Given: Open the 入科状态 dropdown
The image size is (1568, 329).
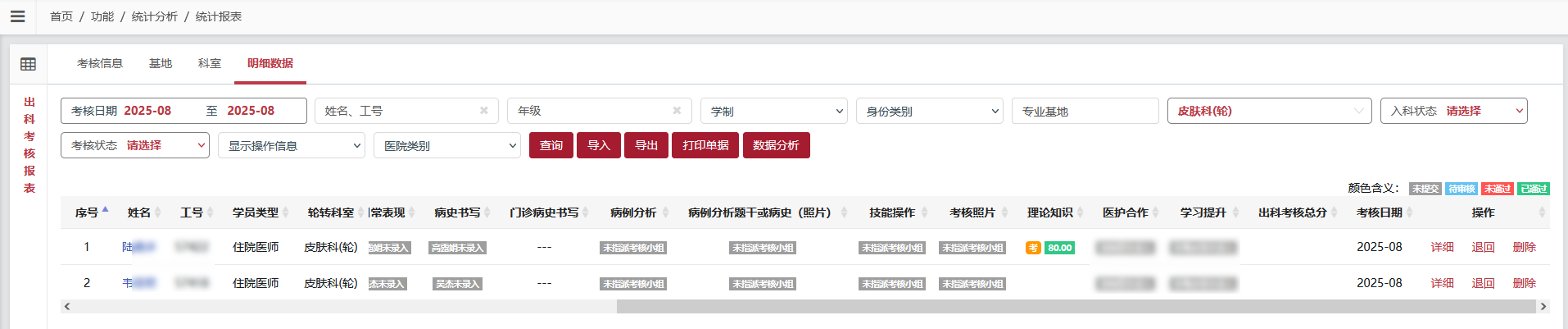Looking at the screenshot, I should [1453, 111].
